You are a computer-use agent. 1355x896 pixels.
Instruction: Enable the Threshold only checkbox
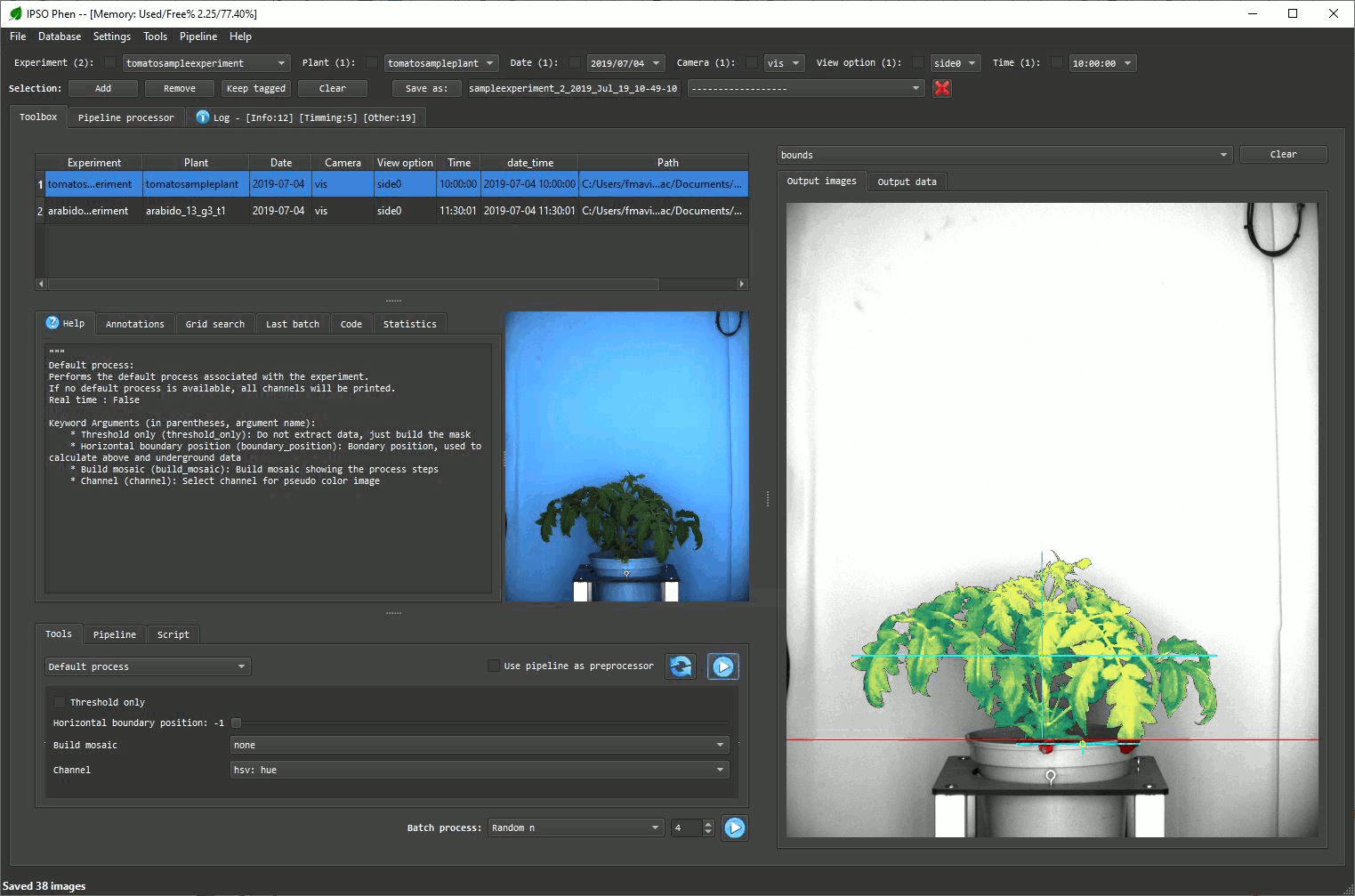59,701
